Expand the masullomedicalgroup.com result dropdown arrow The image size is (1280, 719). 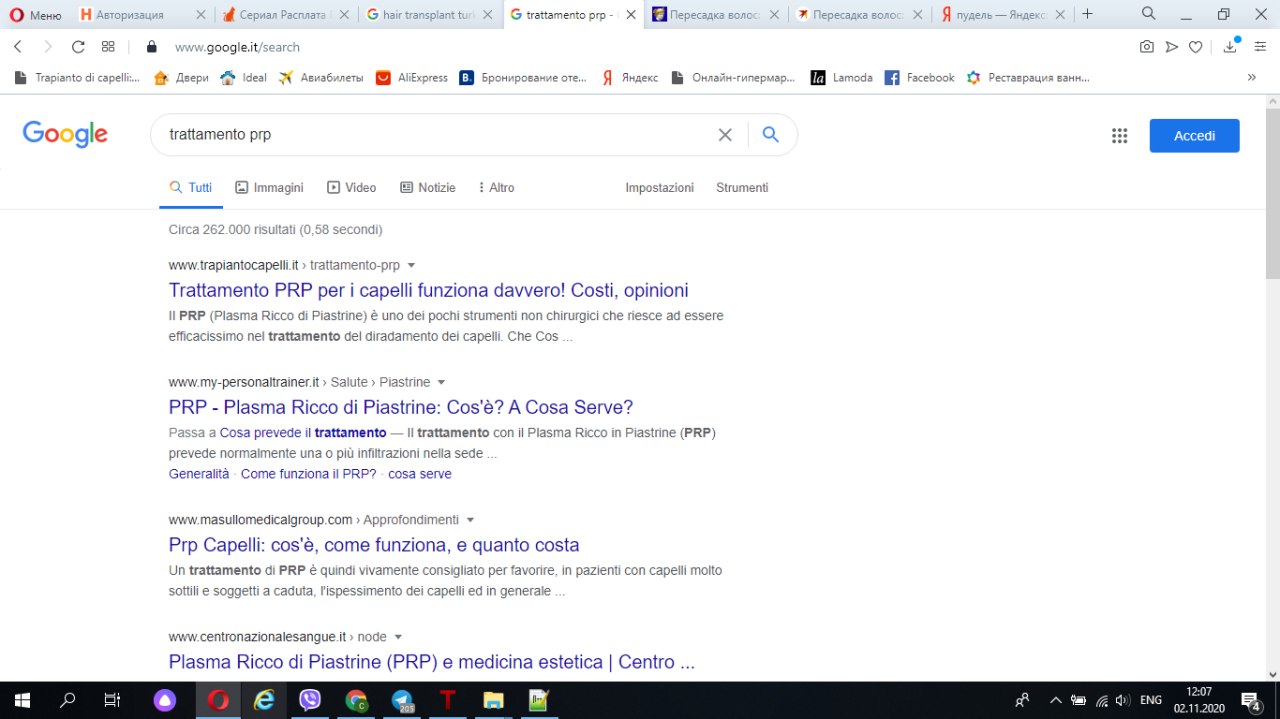[470, 520]
